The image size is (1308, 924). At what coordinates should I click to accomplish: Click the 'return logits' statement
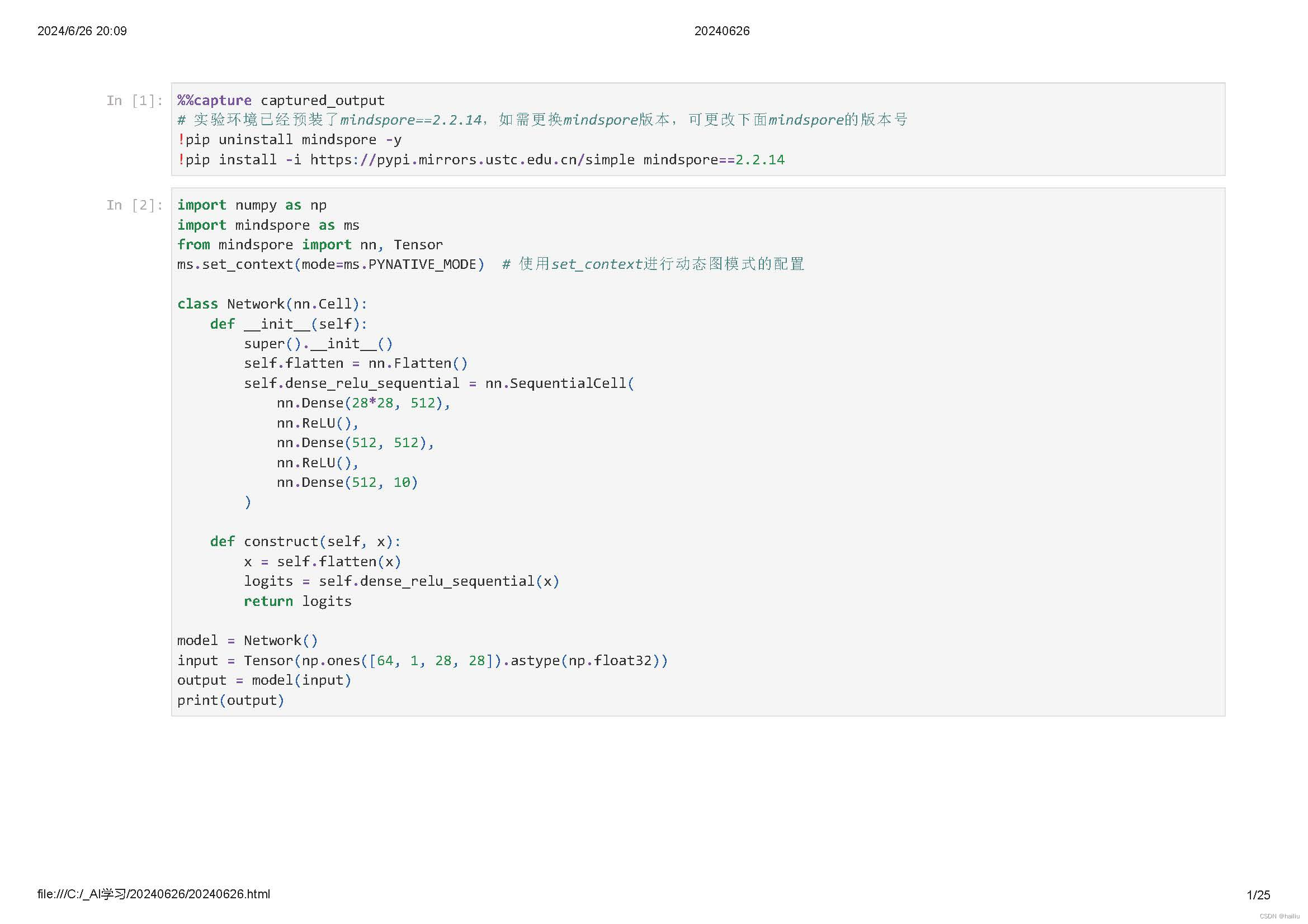coord(298,601)
